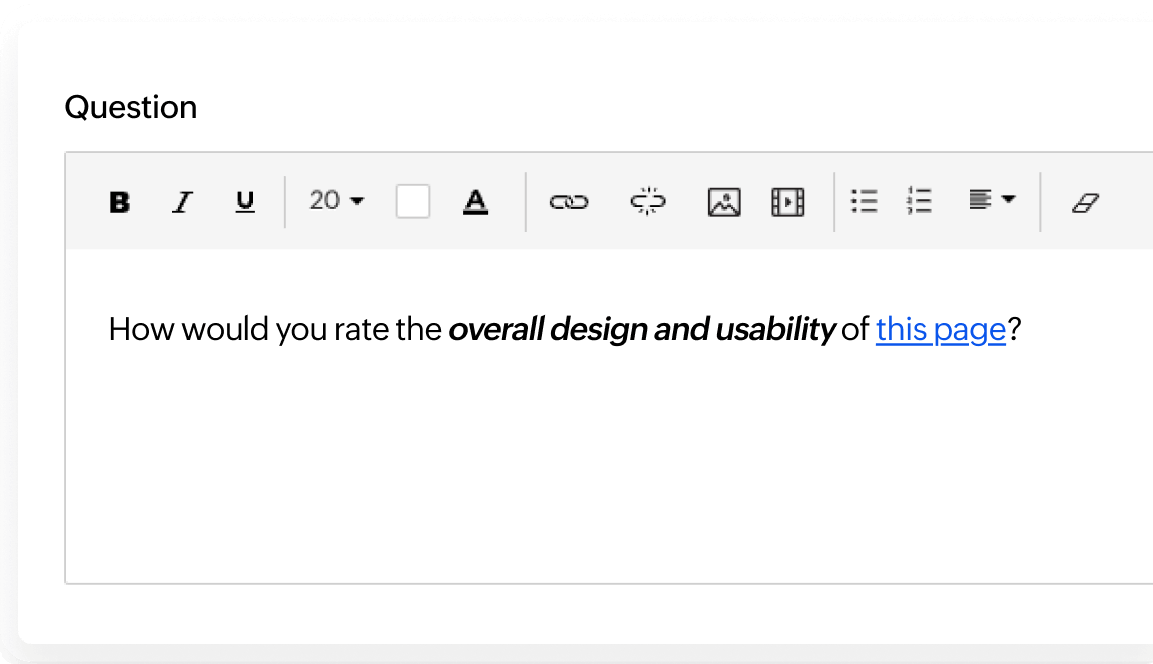The width and height of the screenshot is (1153, 664).
Task: Click the bold italic text "overall design and usability"
Action: tap(642, 329)
